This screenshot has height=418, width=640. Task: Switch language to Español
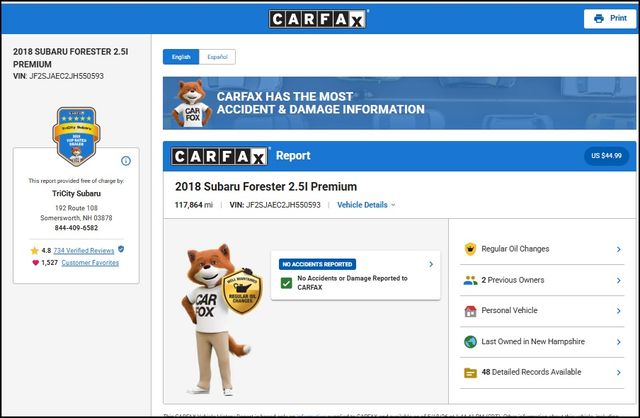pyautogui.click(x=217, y=57)
